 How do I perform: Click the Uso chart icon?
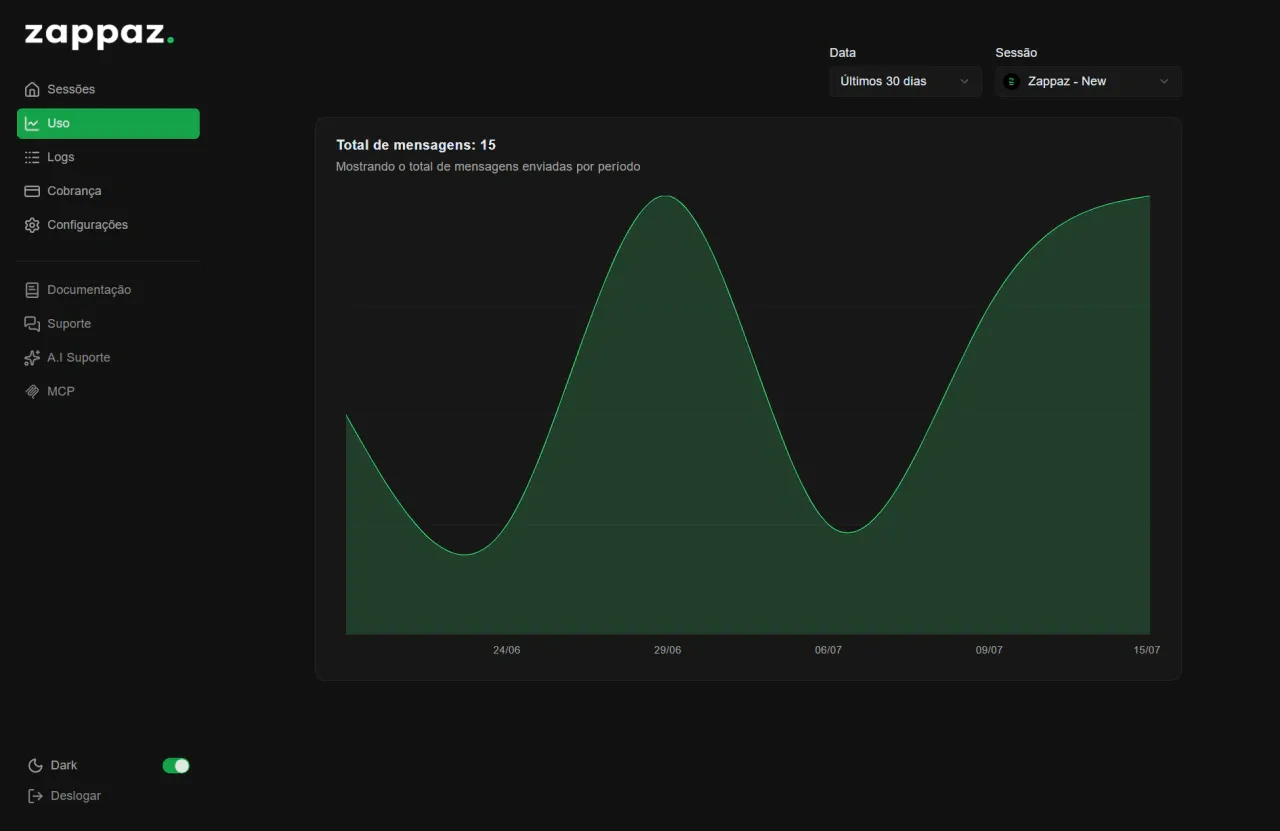click(32, 123)
